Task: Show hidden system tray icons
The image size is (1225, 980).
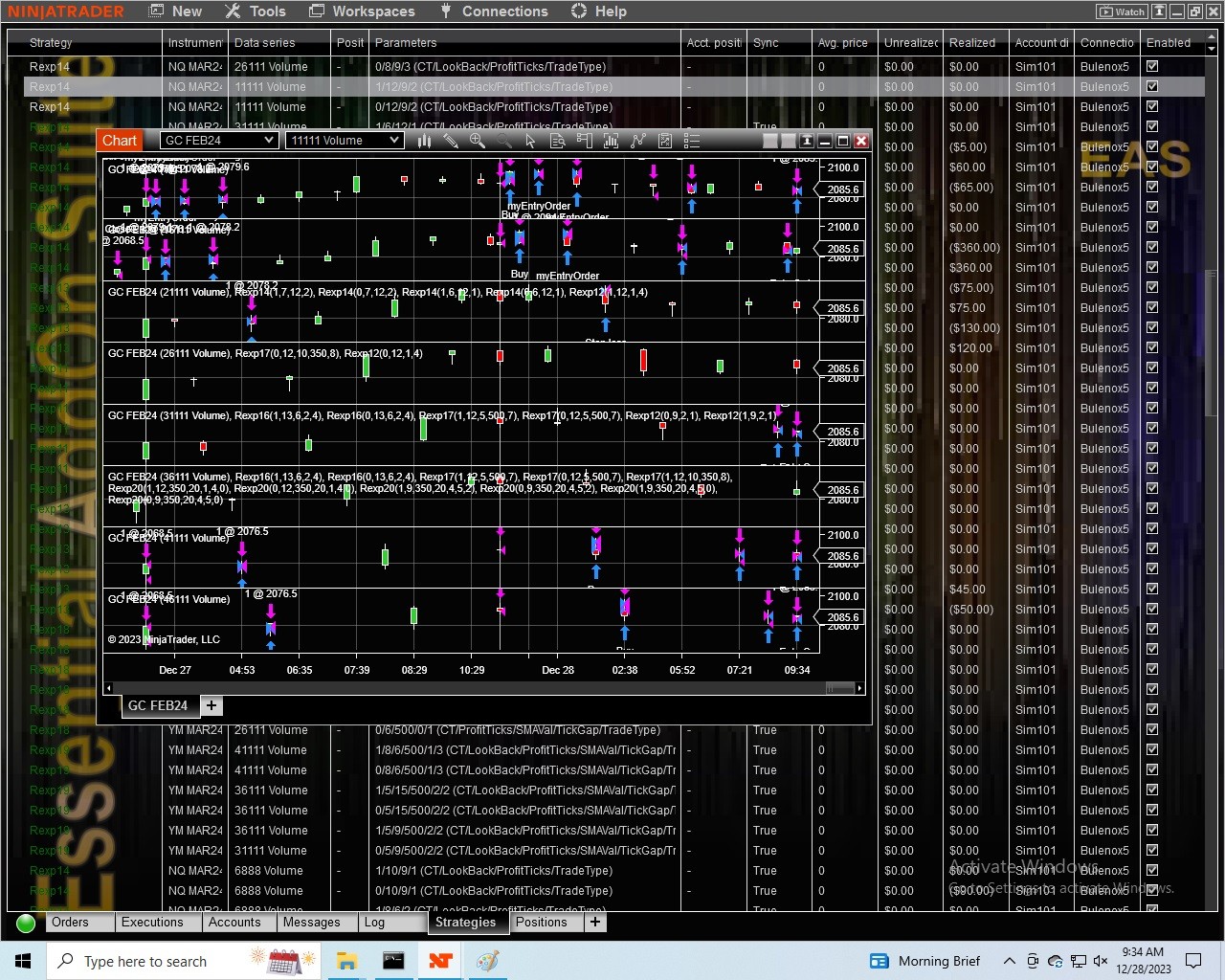Action: [x=1010, y=961]
